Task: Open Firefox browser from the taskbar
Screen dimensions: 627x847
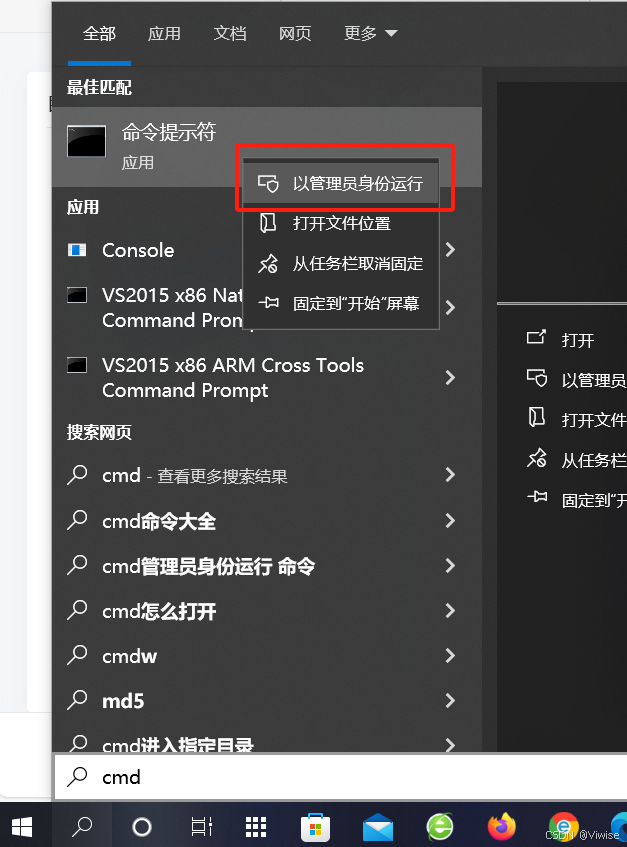Action: (502, 826)
